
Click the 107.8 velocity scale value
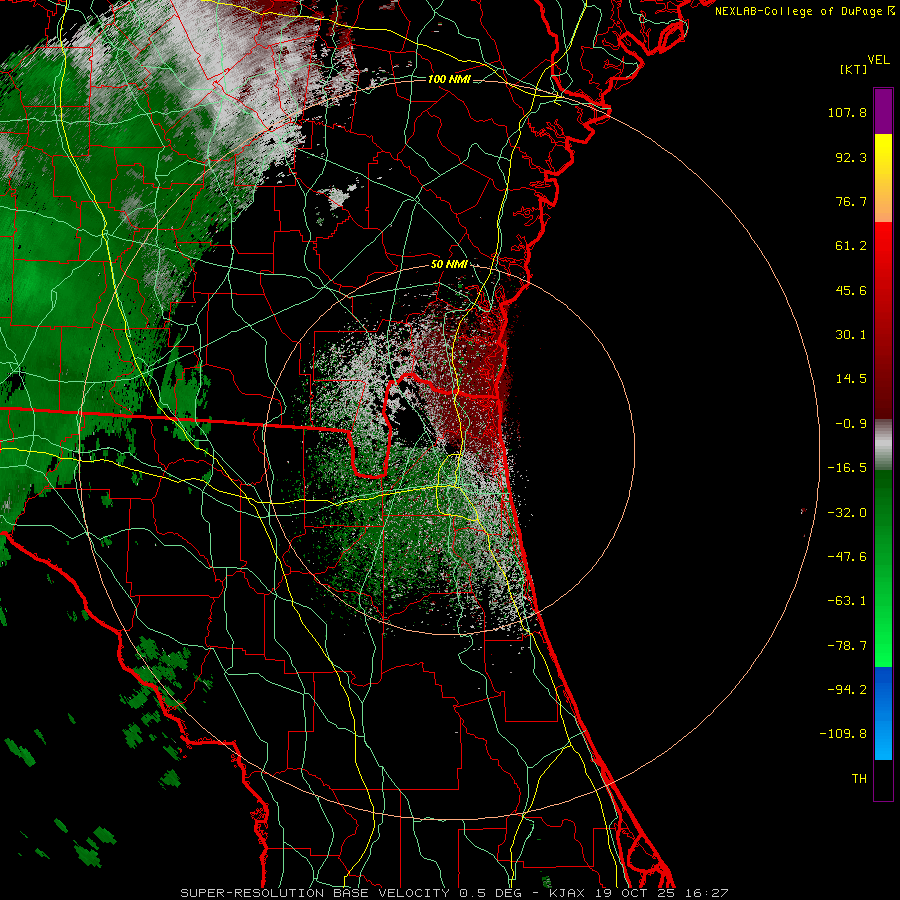[x=847, y=112]
